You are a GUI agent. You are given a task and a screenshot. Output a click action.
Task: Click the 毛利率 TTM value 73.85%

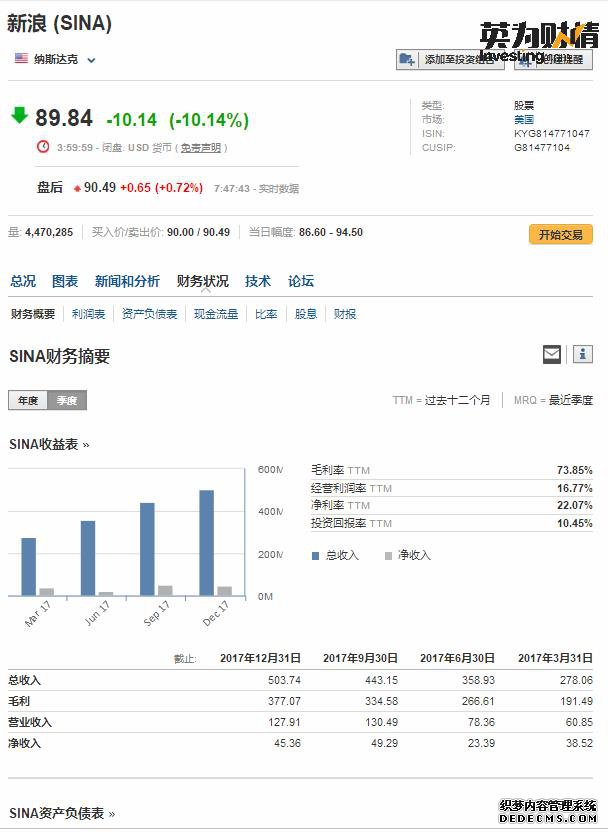[575, 470]
